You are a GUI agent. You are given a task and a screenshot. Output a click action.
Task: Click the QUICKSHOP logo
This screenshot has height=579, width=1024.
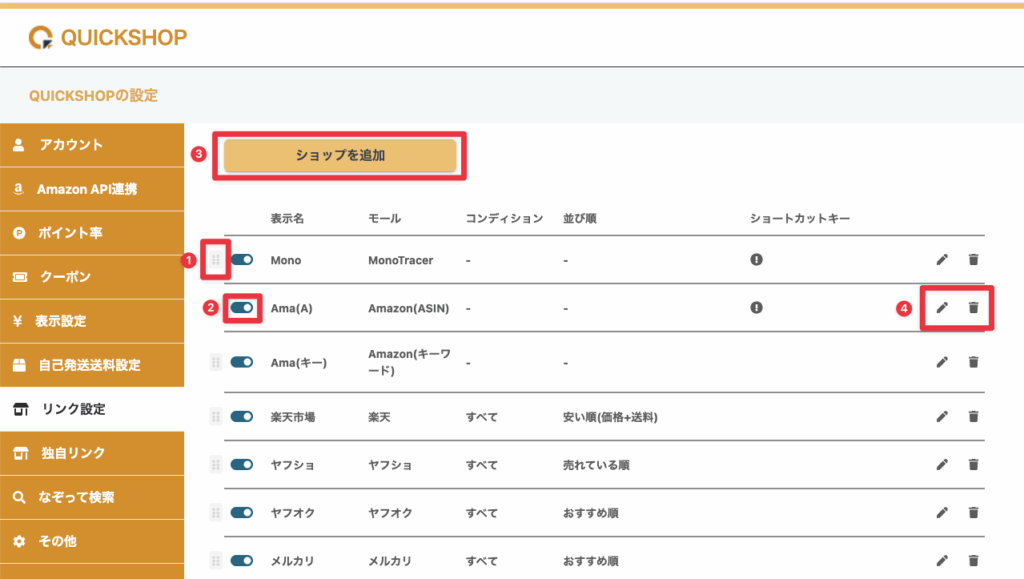tap(108, 38)
